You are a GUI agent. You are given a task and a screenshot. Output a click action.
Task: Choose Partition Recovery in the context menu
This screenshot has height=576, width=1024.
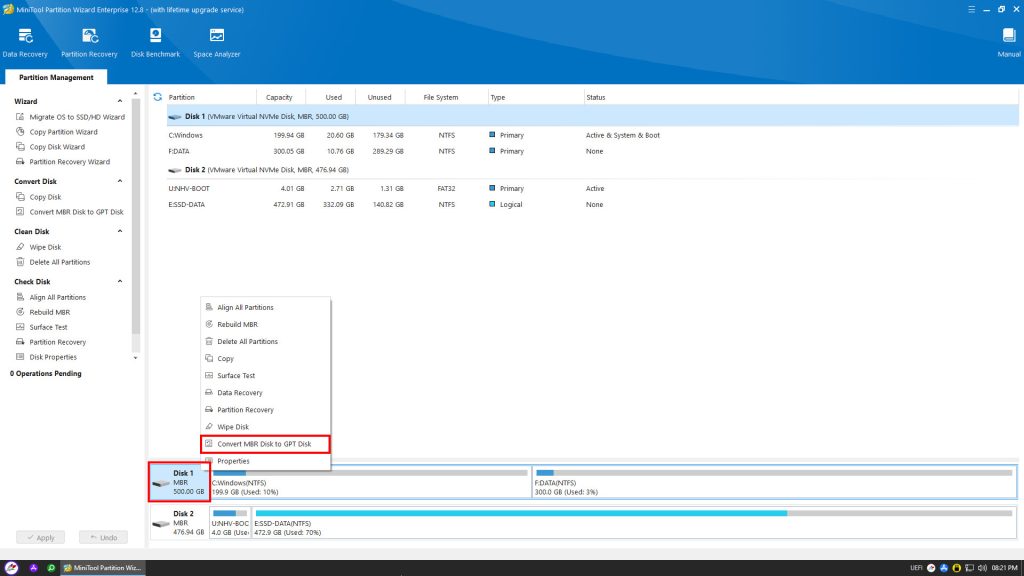point(265,409)
